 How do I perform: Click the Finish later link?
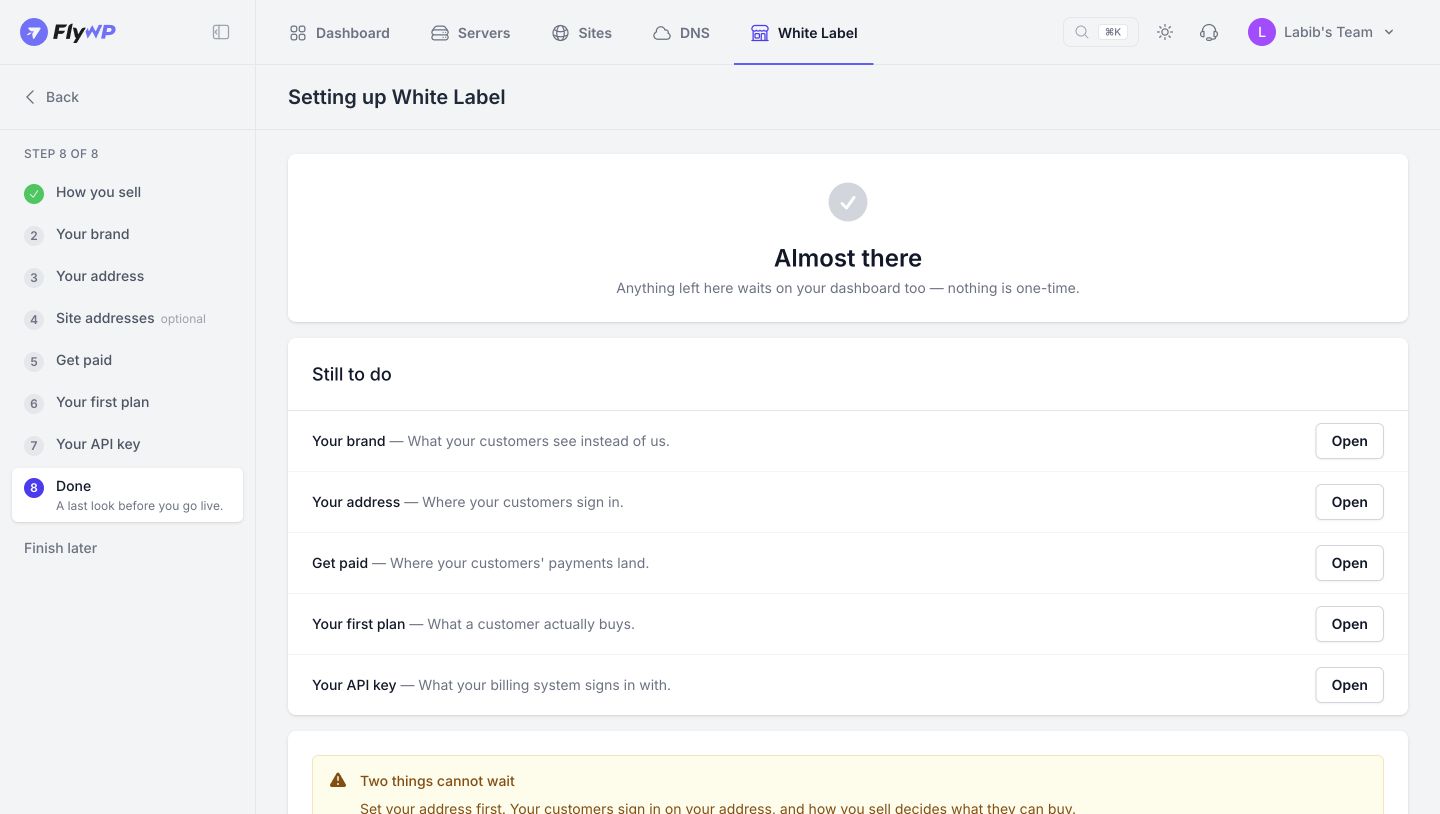pyautogui.click(x=60, y=548)
